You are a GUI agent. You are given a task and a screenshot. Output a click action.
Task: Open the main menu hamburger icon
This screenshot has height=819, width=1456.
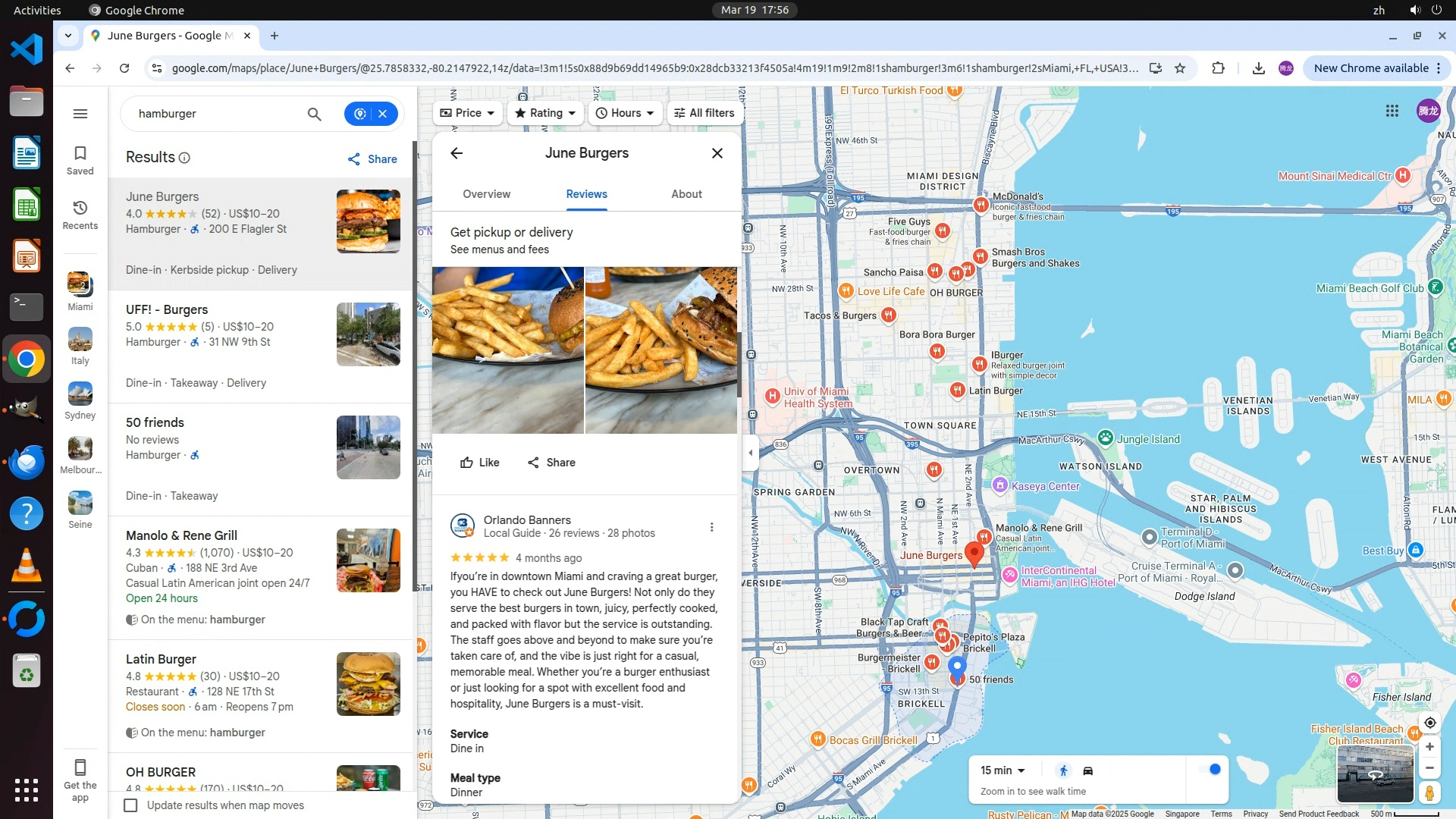point(80,114)
